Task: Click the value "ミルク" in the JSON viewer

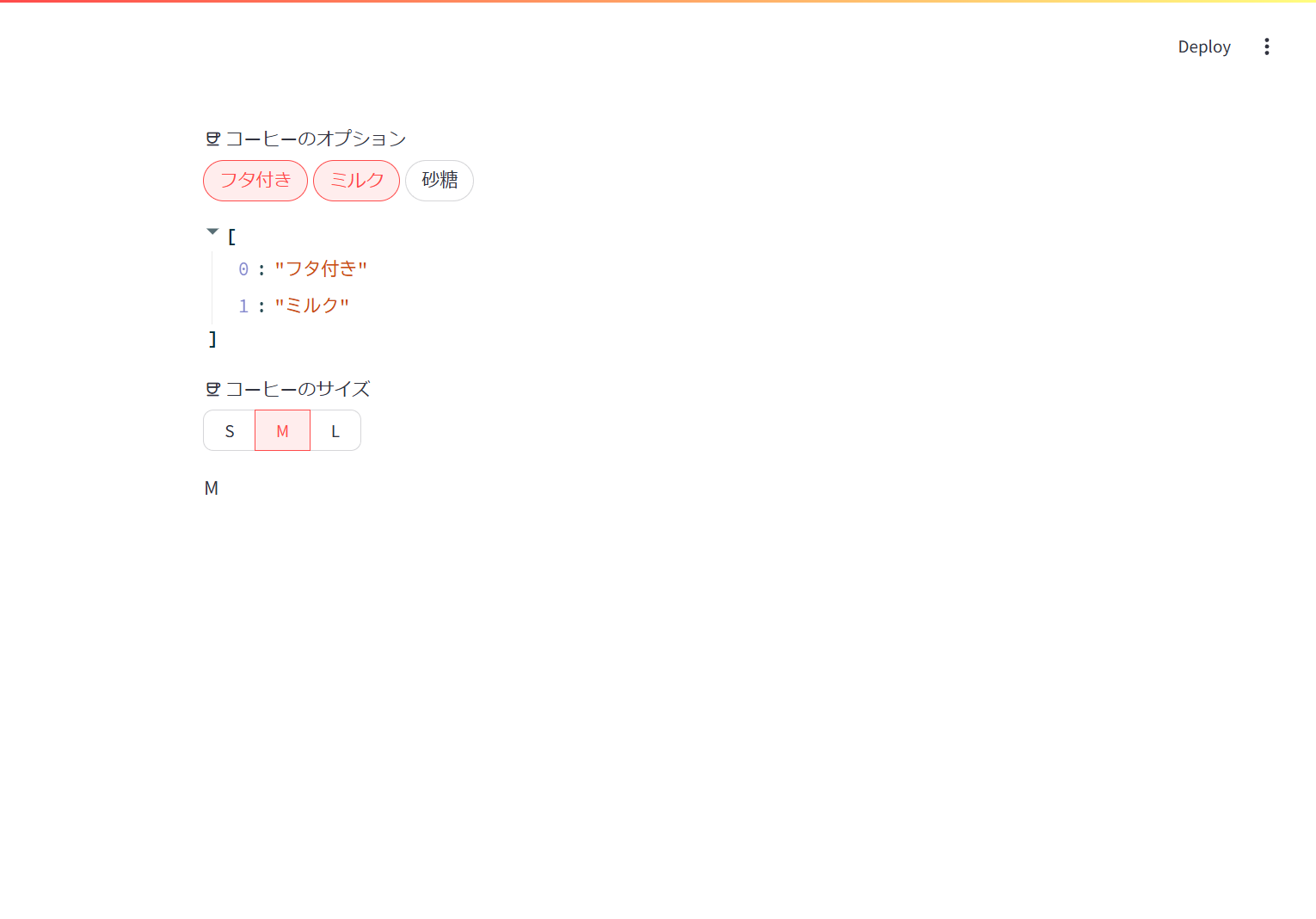Action: pos(311,305)
